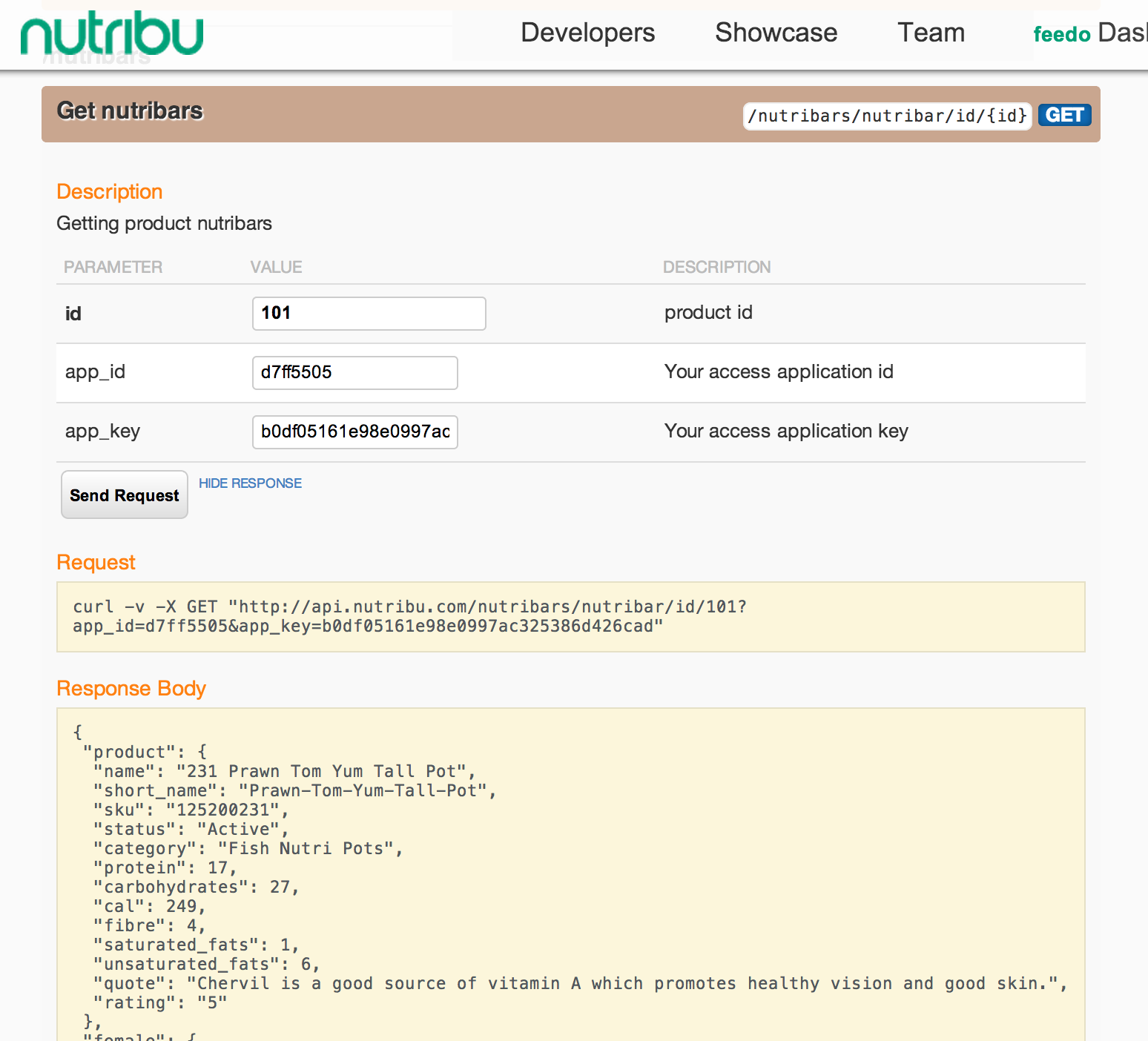Click the Response Body heading
The height and width of the screenshot is (1041, 1148).
[x=131, y=689]
